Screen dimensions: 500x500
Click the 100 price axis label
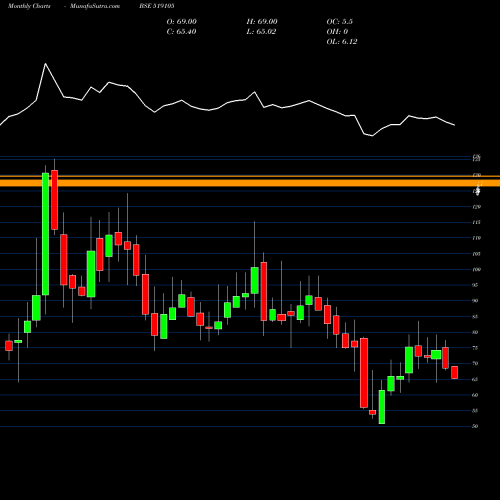[x=477, y=269]
